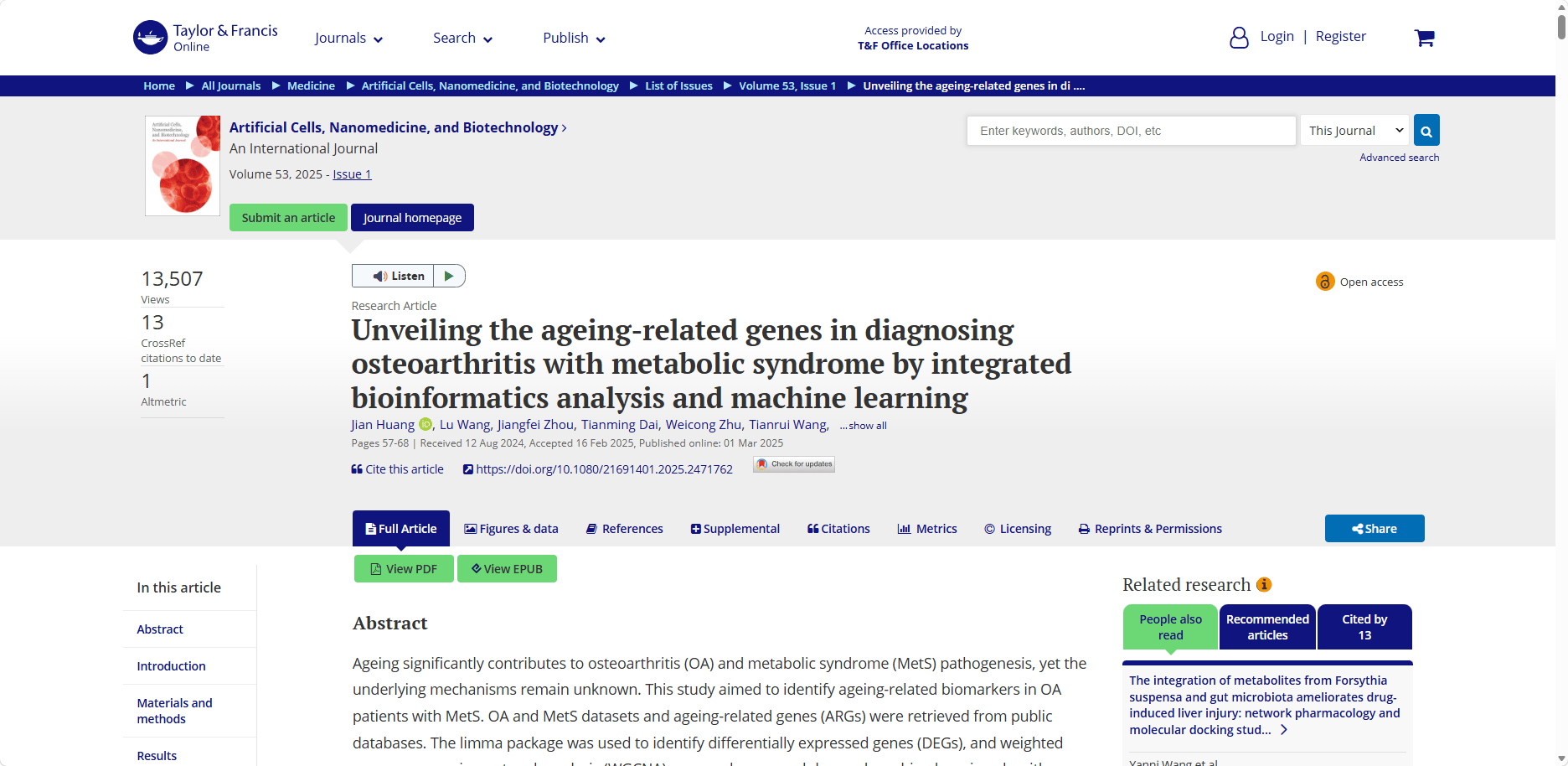Select the Recommended articles tab
The width and height of the screenshot is (1568, 766).
point(1267,627)
